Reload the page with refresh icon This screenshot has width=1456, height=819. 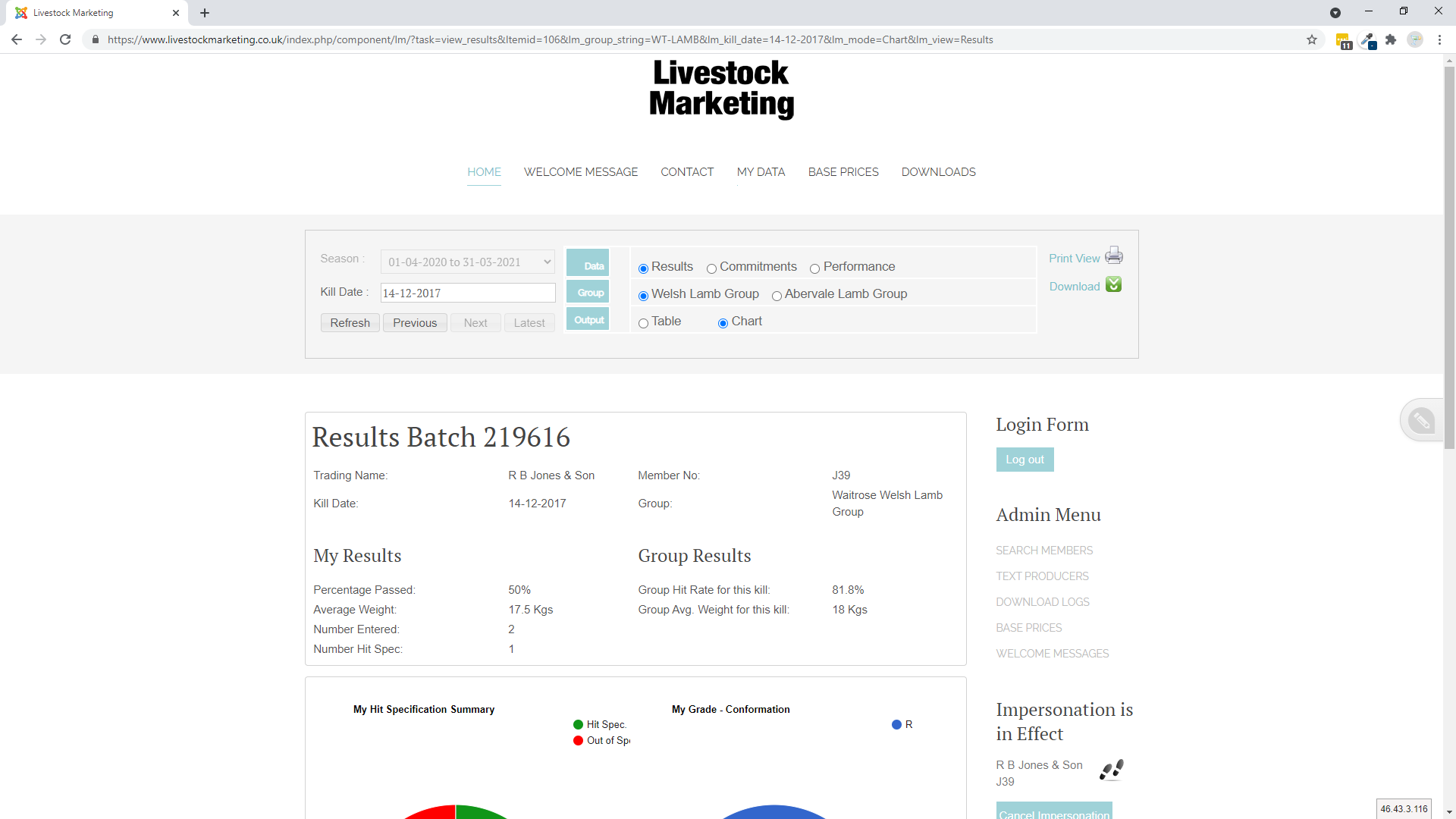pyautogui.click(x=65, y=40)
